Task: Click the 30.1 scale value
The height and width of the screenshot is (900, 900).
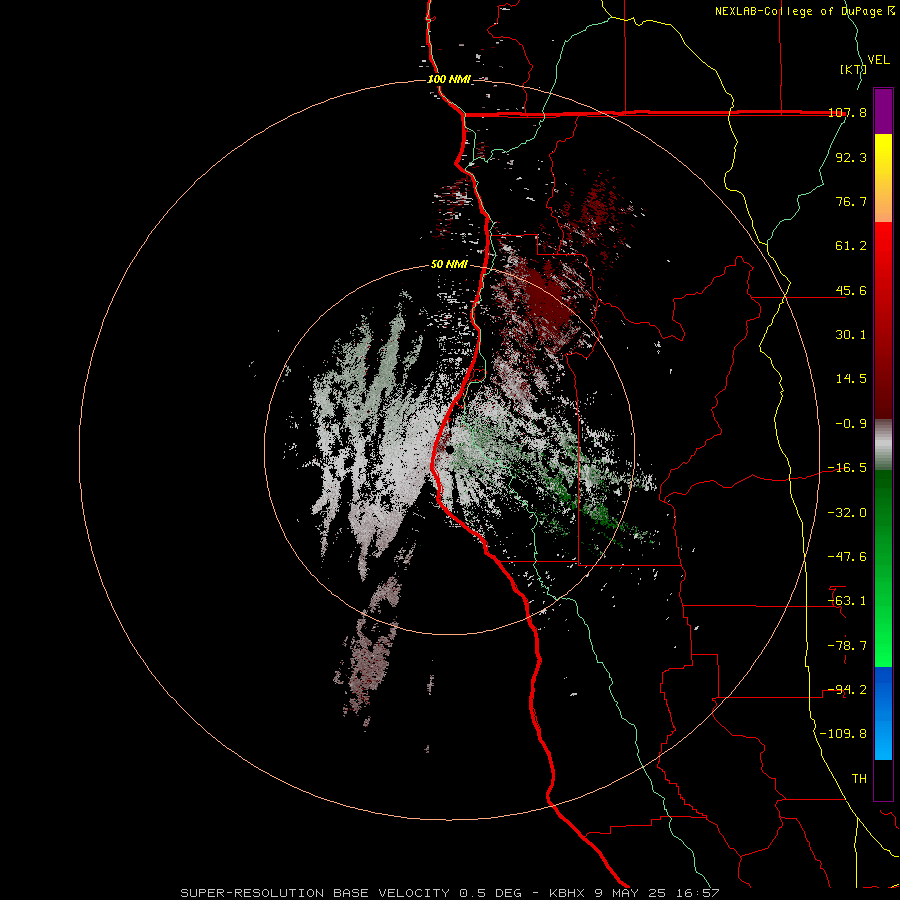Action: click(851, 335)
